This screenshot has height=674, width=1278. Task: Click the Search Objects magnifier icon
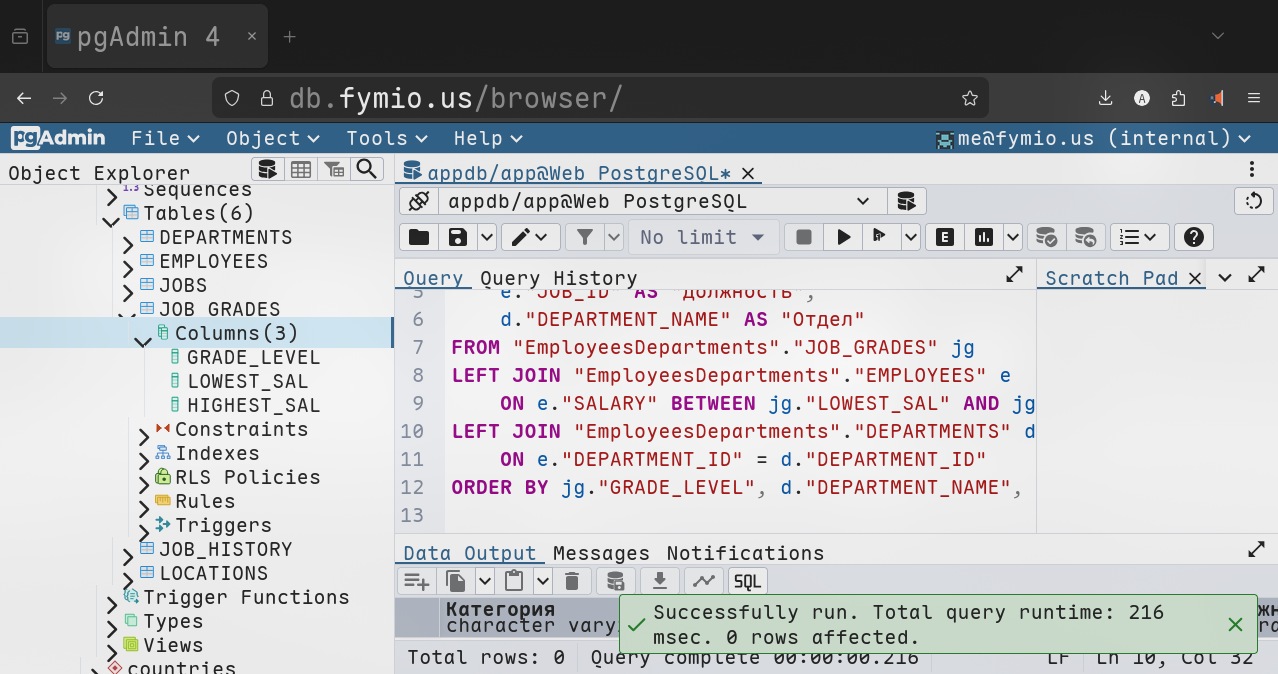tap(367, 169)
